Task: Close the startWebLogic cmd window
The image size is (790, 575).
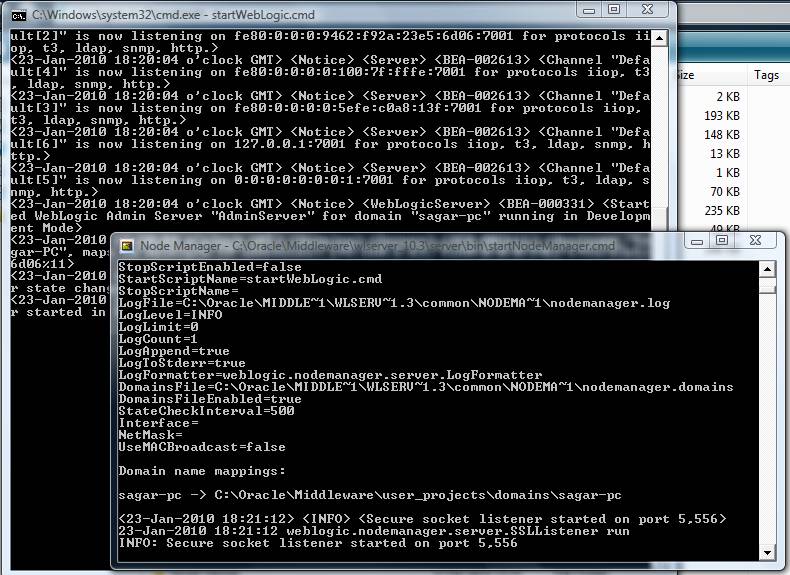Action: click(x=647, y=10)
